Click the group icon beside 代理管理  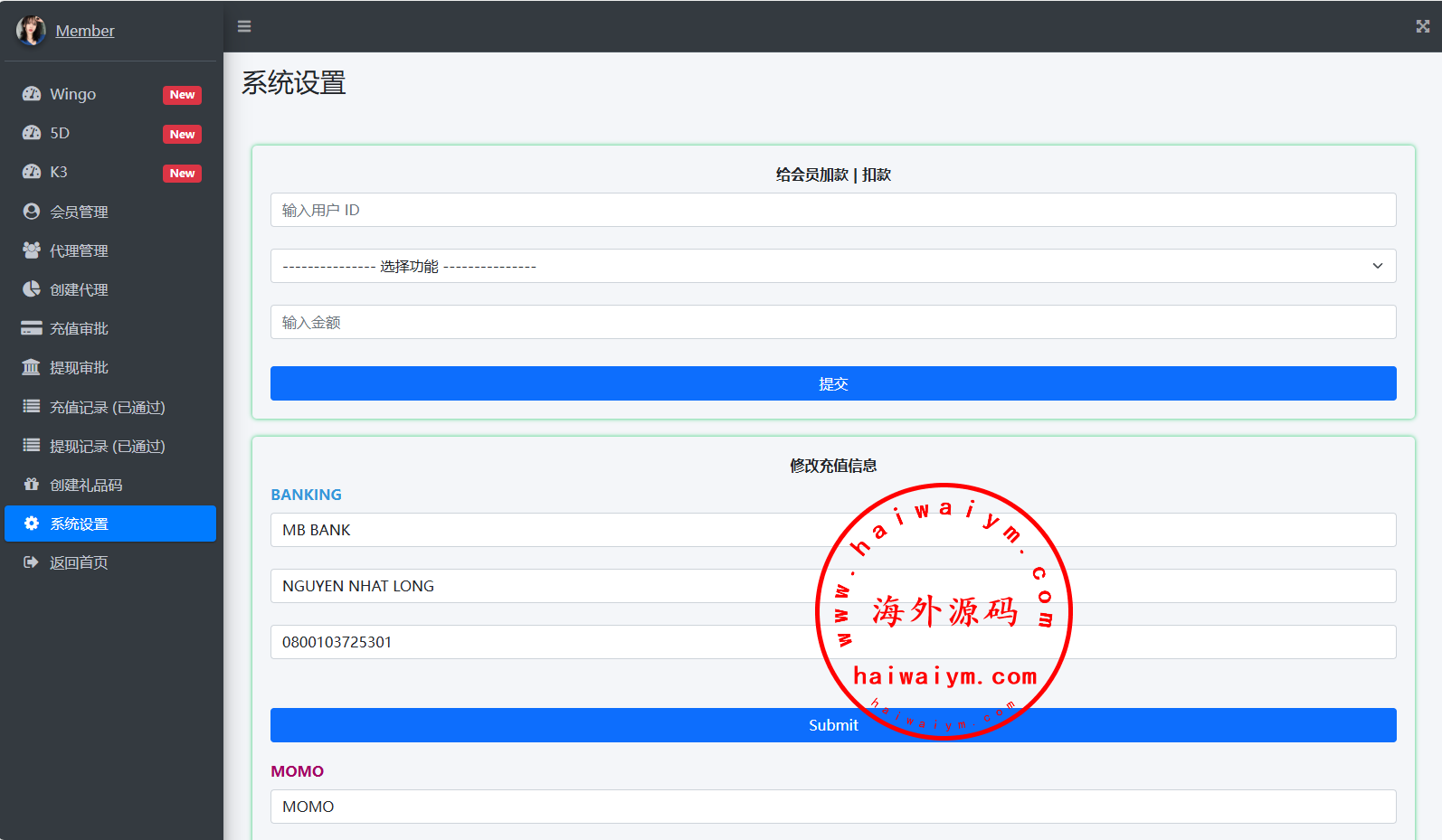click(x=32, y=250)
